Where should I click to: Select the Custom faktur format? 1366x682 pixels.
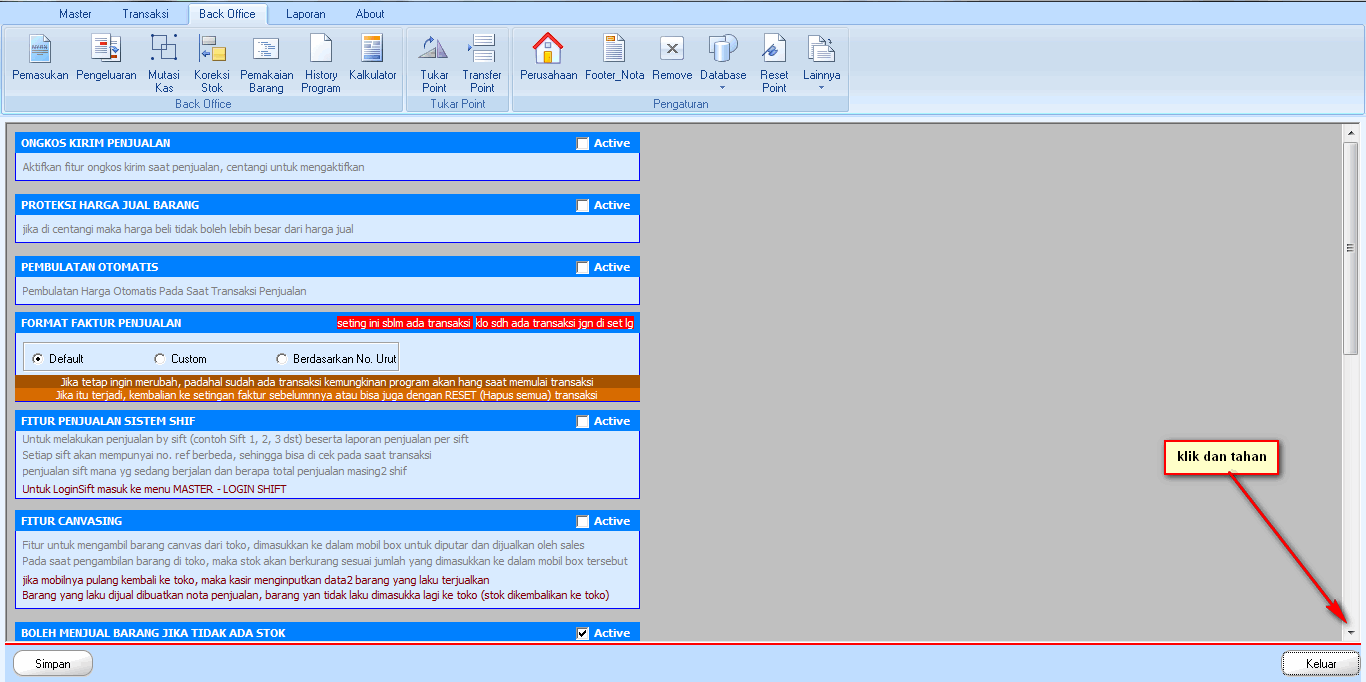point(181,359)
